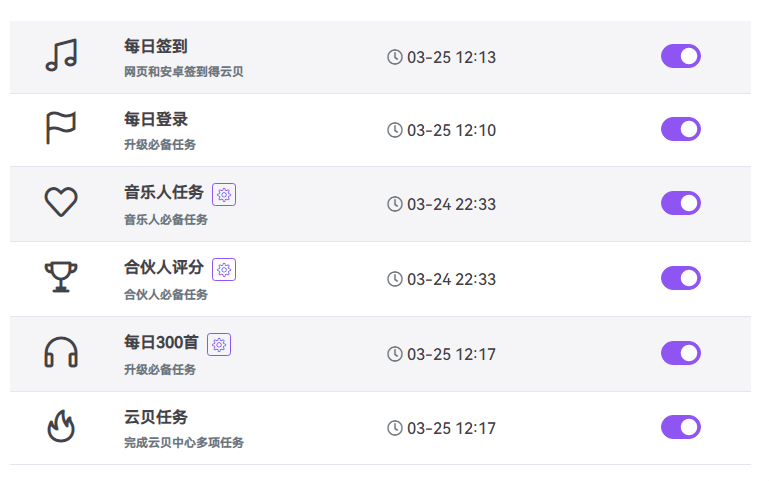Disable the 每日300首 toggle
The image size is (769, 481).
pos(680,353)
